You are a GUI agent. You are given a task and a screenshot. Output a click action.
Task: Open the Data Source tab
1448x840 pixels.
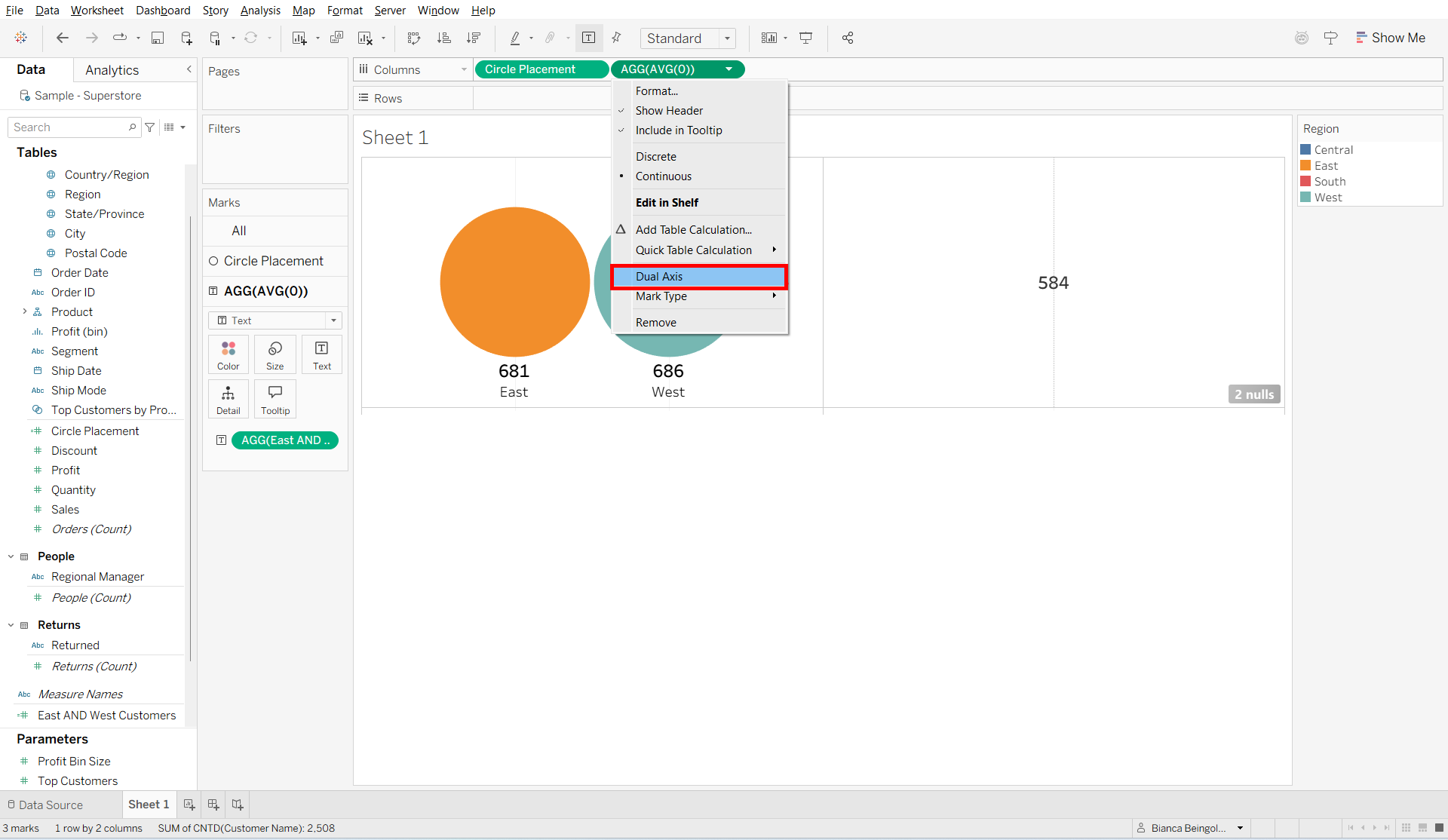(45, 805)
